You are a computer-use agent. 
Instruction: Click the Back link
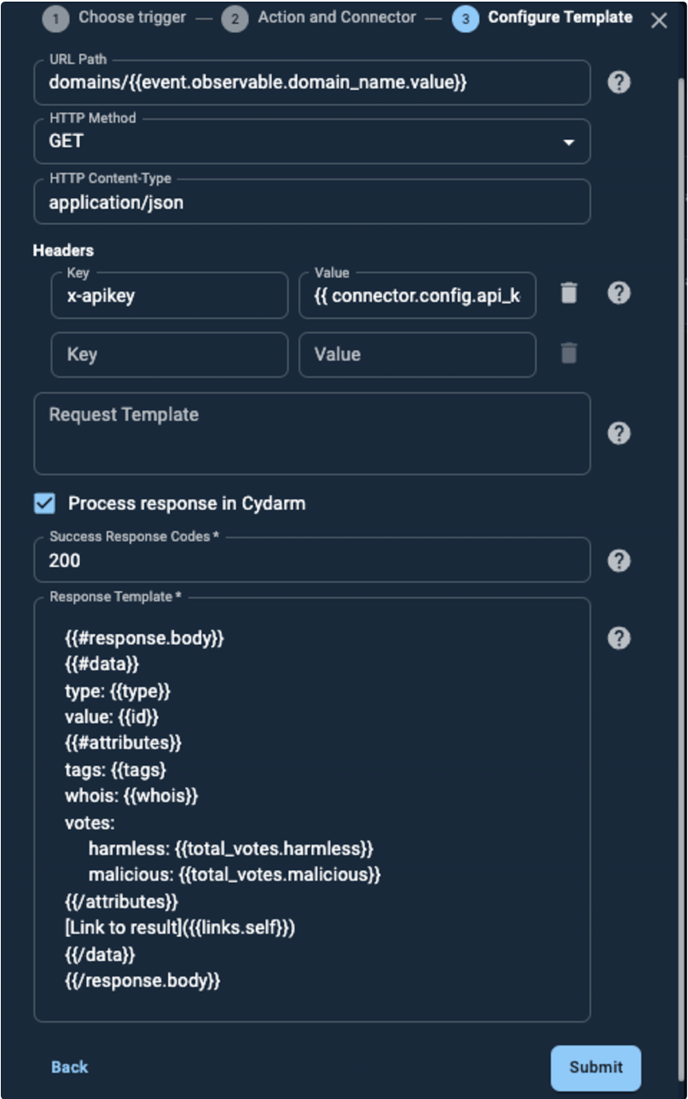pyautogui.click(x=69, y=1067)
